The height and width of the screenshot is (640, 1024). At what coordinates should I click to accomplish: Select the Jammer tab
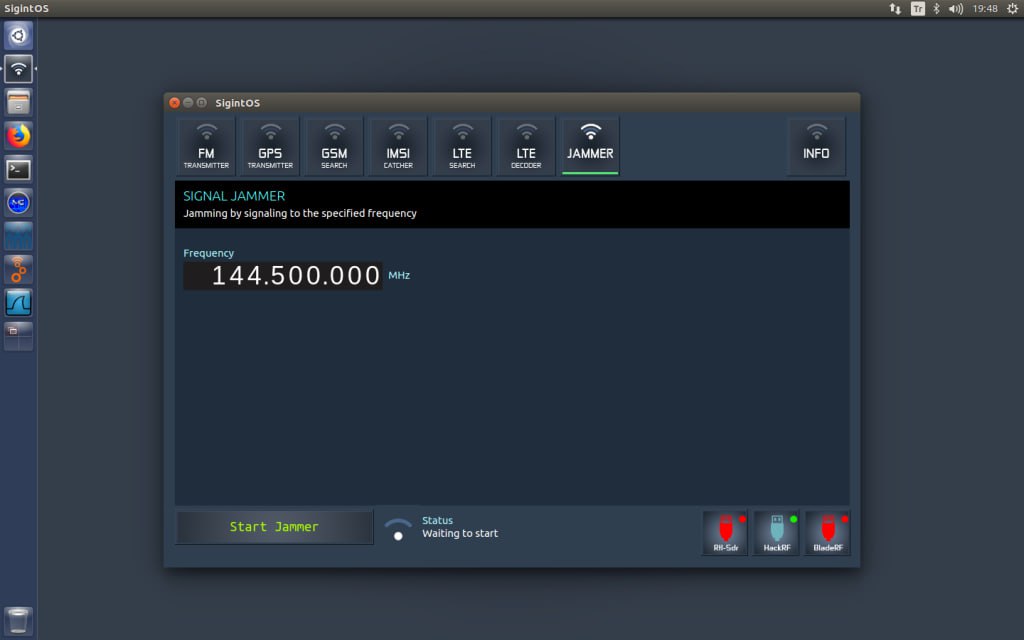[590, 146]
